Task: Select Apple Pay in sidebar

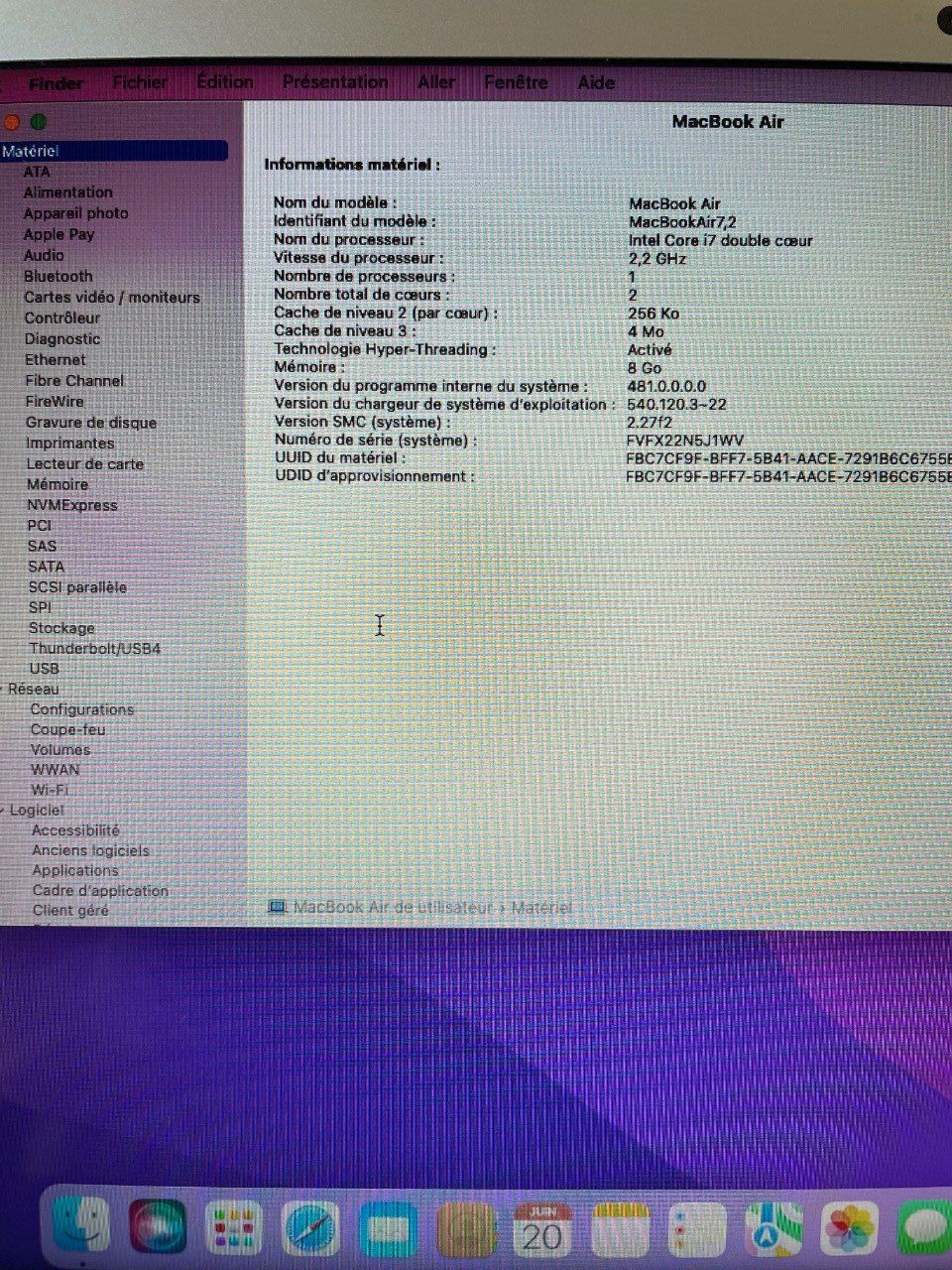Action: [x=59, y=234]
